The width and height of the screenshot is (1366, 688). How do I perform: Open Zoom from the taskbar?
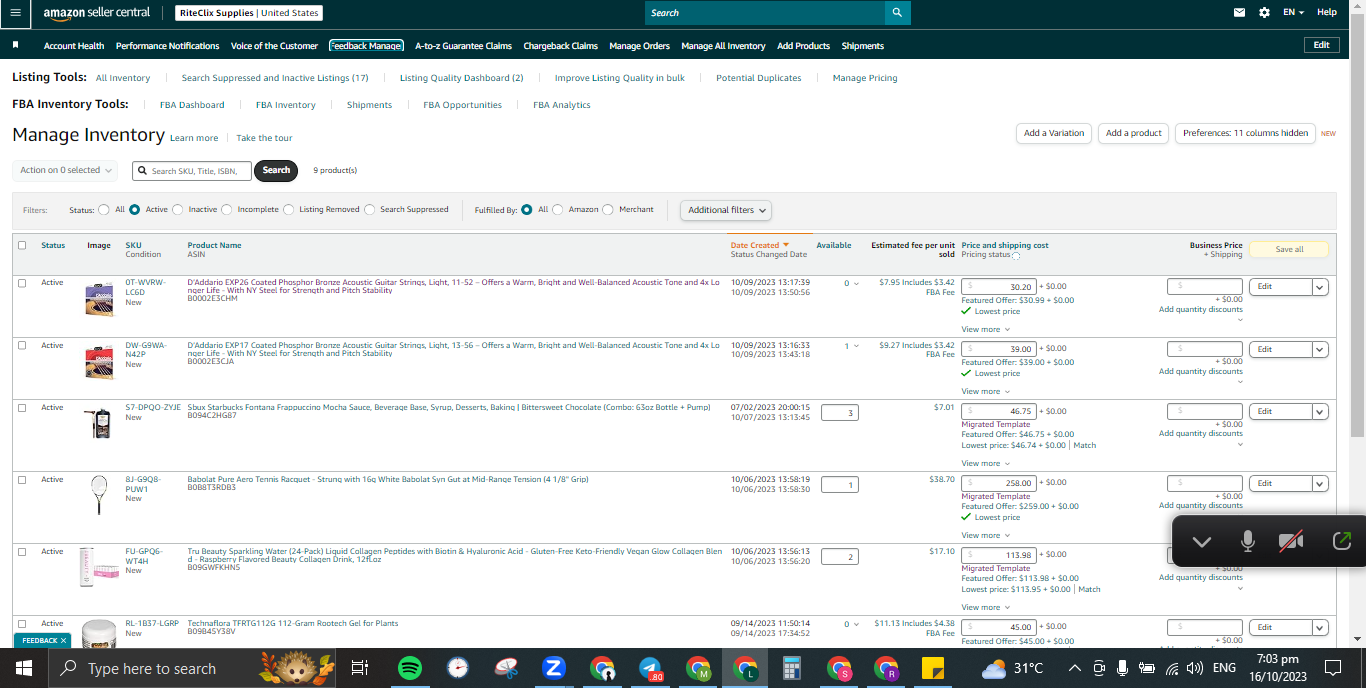553,668
